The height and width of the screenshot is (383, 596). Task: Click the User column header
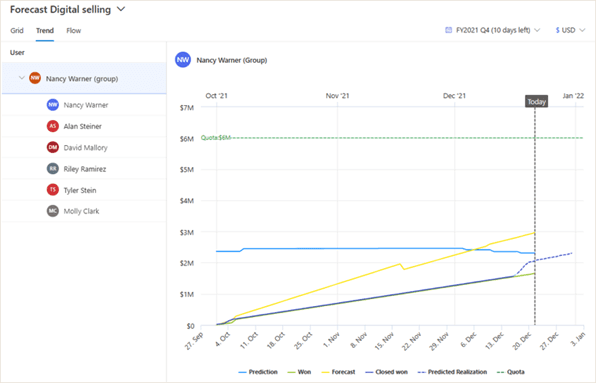[17, 52]
